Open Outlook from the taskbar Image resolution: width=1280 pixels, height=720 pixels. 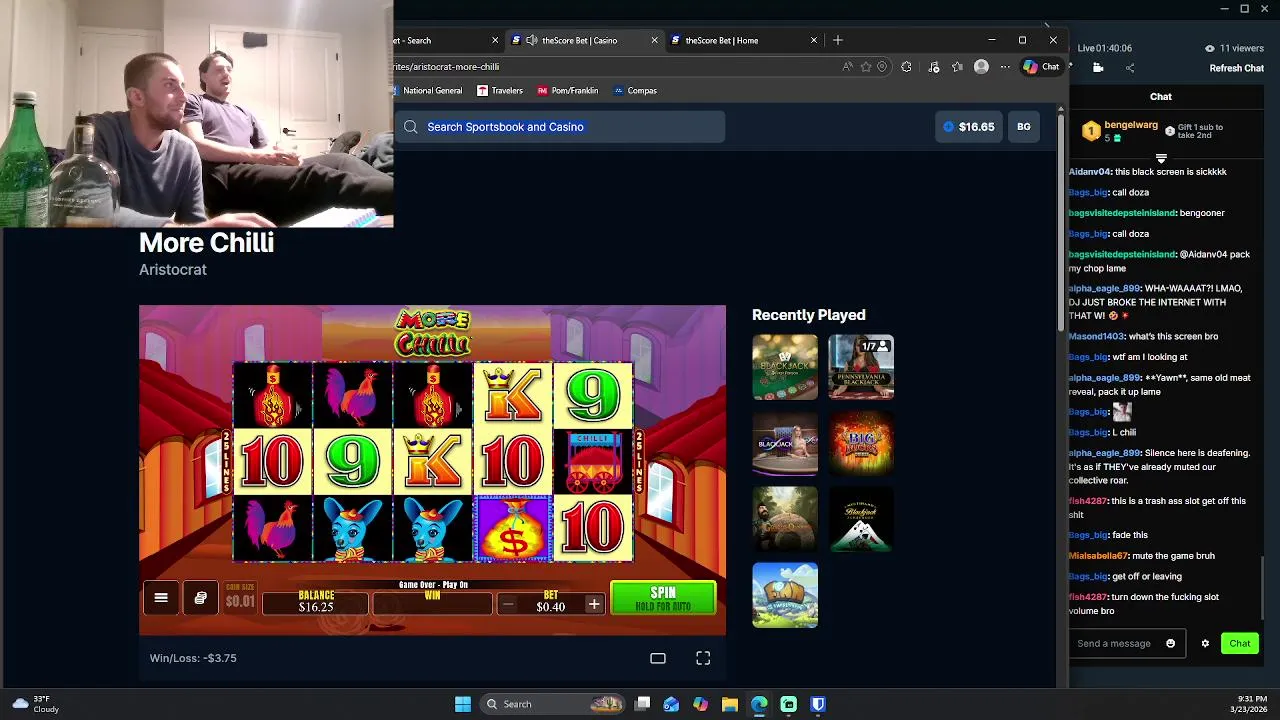671,704
